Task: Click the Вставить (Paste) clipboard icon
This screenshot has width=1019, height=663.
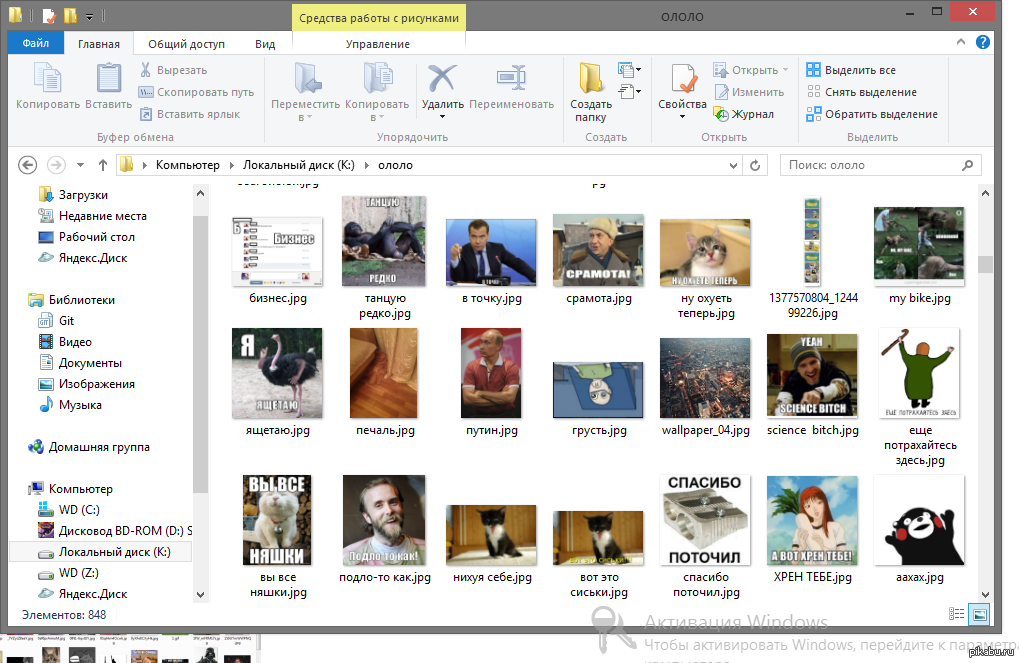Action: (108, 79)
